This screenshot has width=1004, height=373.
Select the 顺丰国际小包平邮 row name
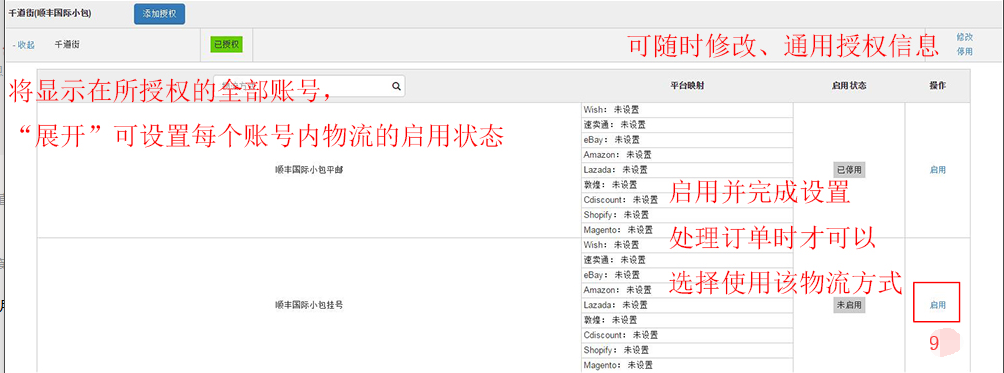pos(309,170)
